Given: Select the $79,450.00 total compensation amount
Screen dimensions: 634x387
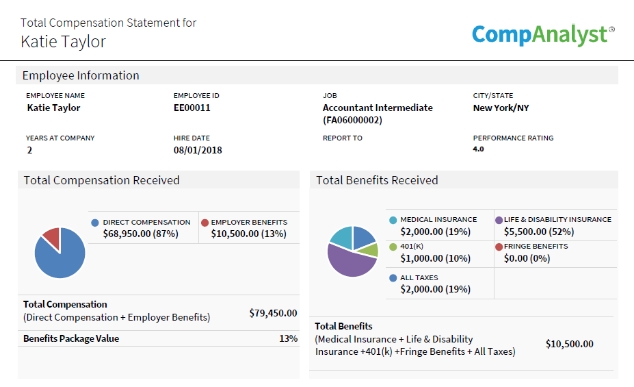Looking at the screenshot, I should pos(273,313).
